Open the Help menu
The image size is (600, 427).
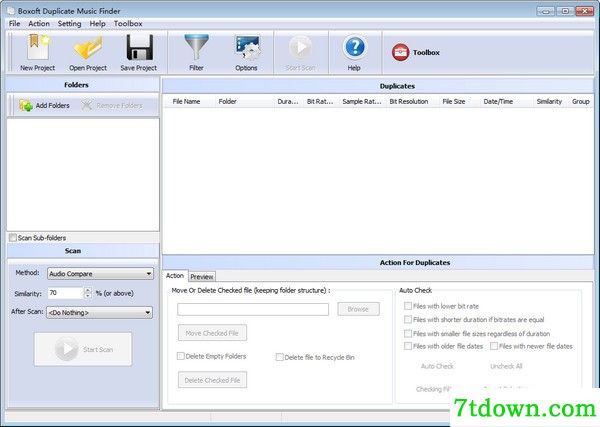tap(97, 23)
